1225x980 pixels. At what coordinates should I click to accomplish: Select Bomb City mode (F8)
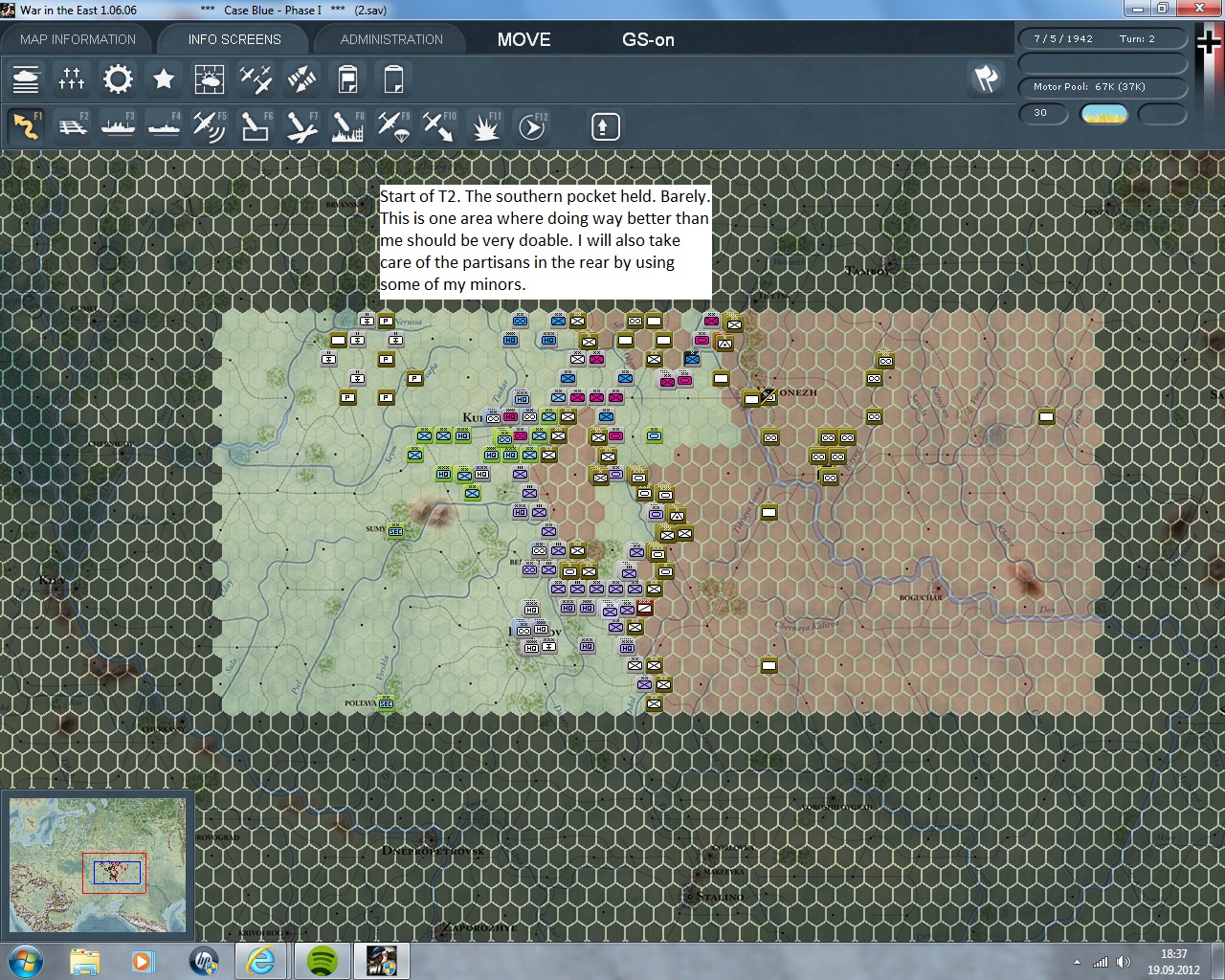click(x=347, y=126)
